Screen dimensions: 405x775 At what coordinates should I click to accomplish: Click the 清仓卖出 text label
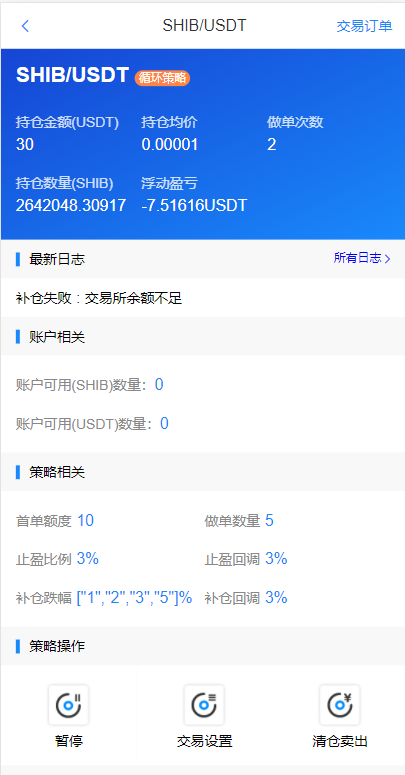click(x=340, y=741)
